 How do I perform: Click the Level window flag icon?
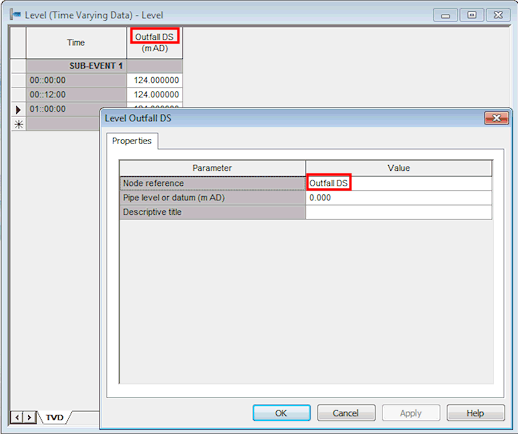(15, 15)
